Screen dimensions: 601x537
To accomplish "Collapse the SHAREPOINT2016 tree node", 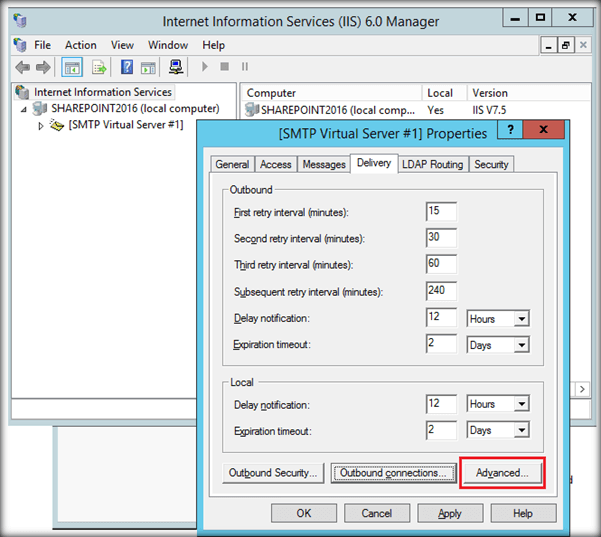I will point(24,110).
